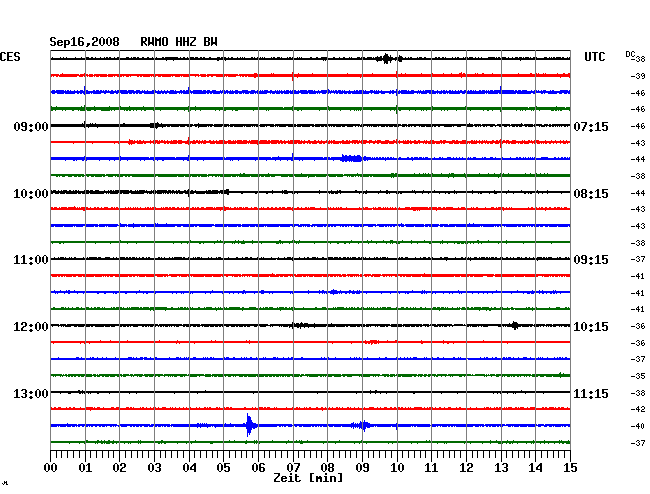Select minute tick label 06

tap(258, 468)
